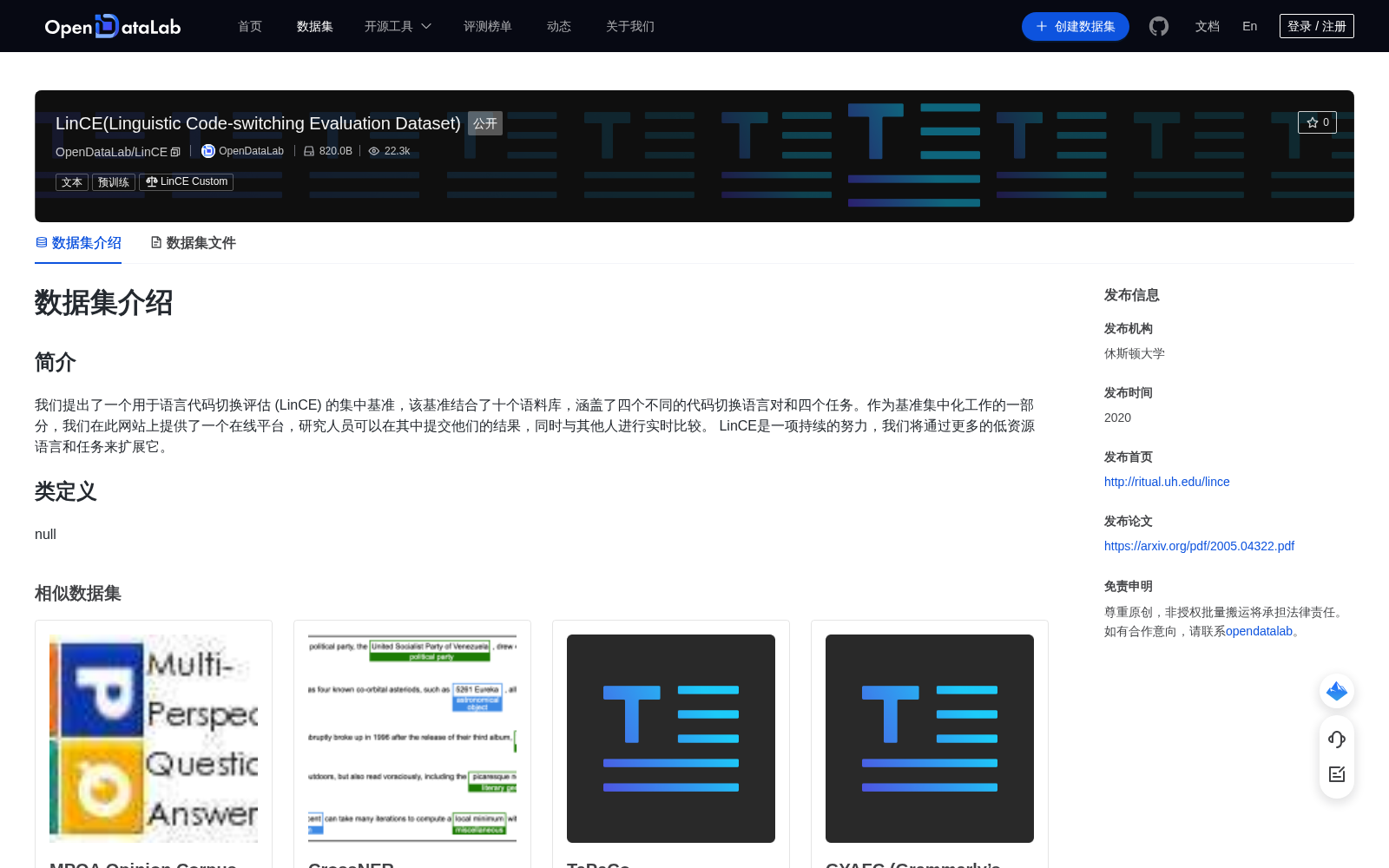
Task: Star the LinCE dataset
Action: click(1317, 122)
